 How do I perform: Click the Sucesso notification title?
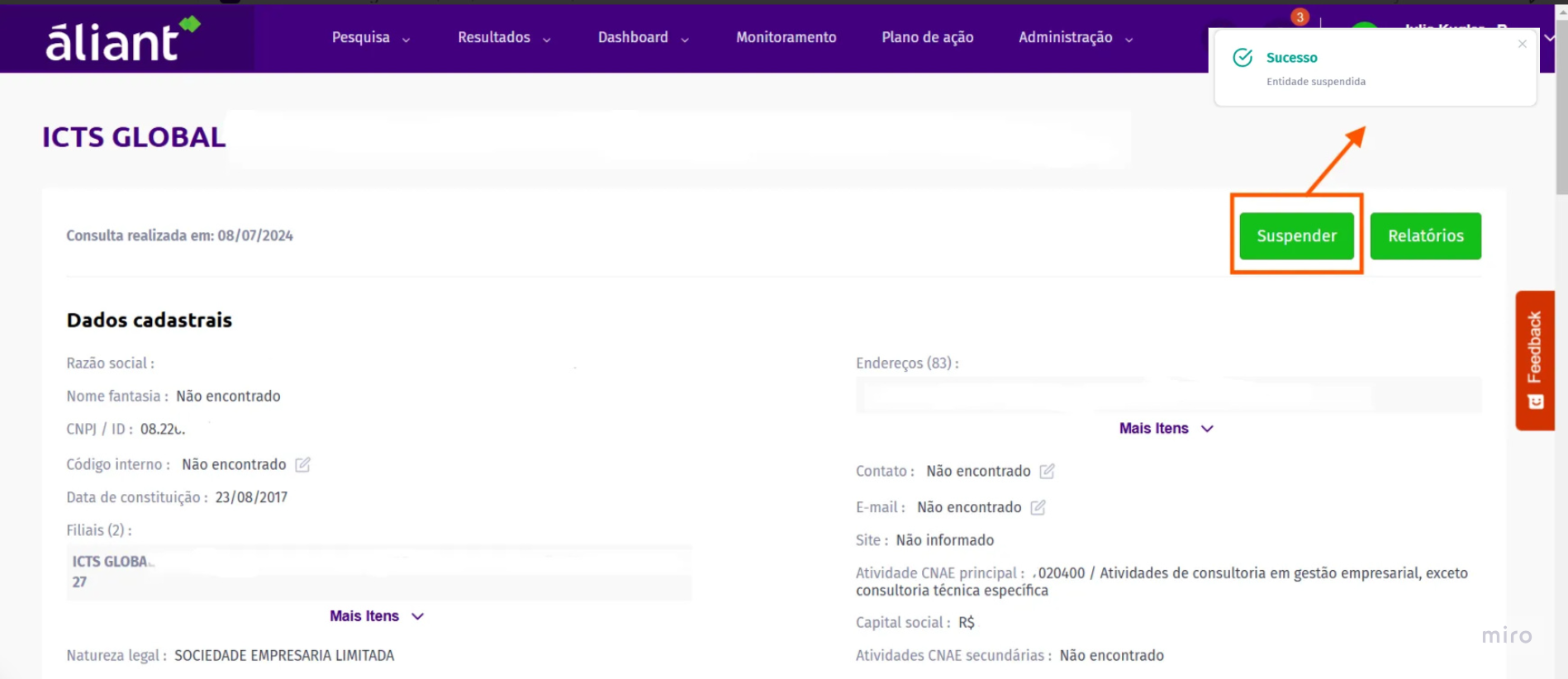[x=1291, y=58]
